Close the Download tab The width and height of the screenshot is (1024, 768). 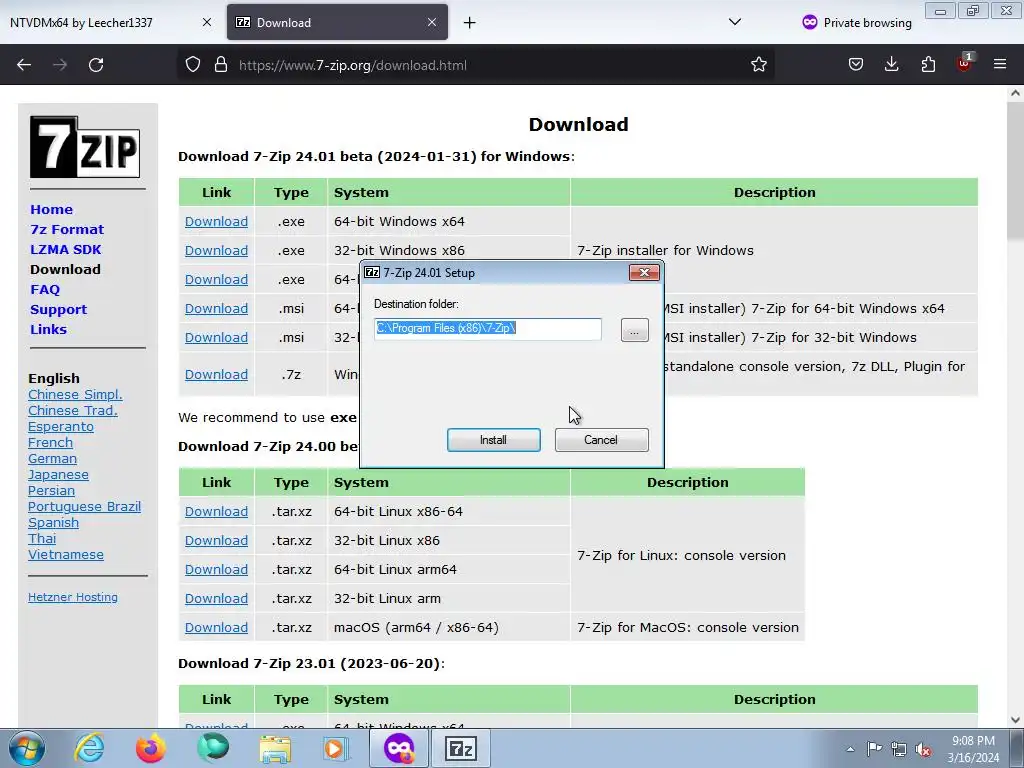432,22
